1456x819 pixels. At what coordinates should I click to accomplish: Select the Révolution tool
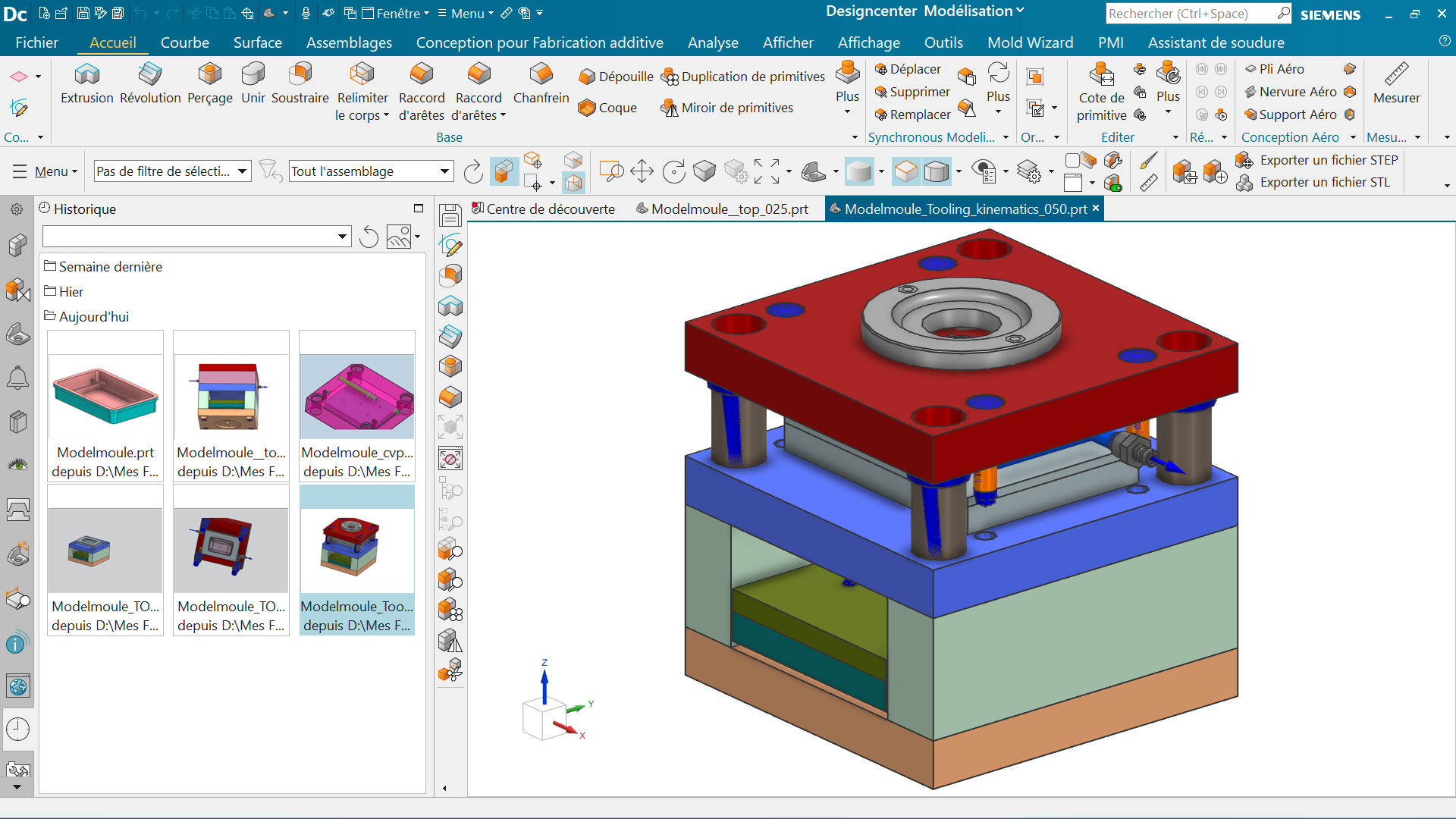150,83
